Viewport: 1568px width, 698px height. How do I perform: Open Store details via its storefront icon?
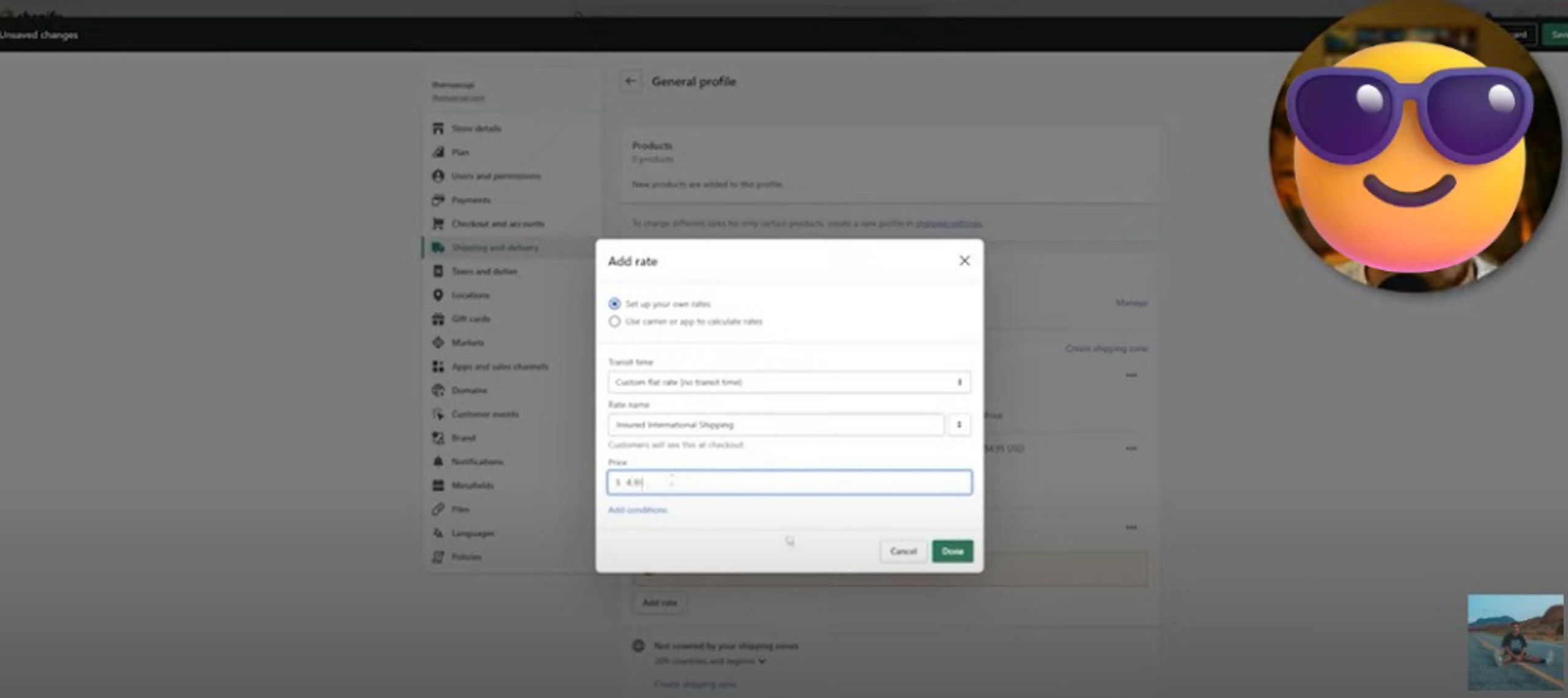(x=438, y=129)
